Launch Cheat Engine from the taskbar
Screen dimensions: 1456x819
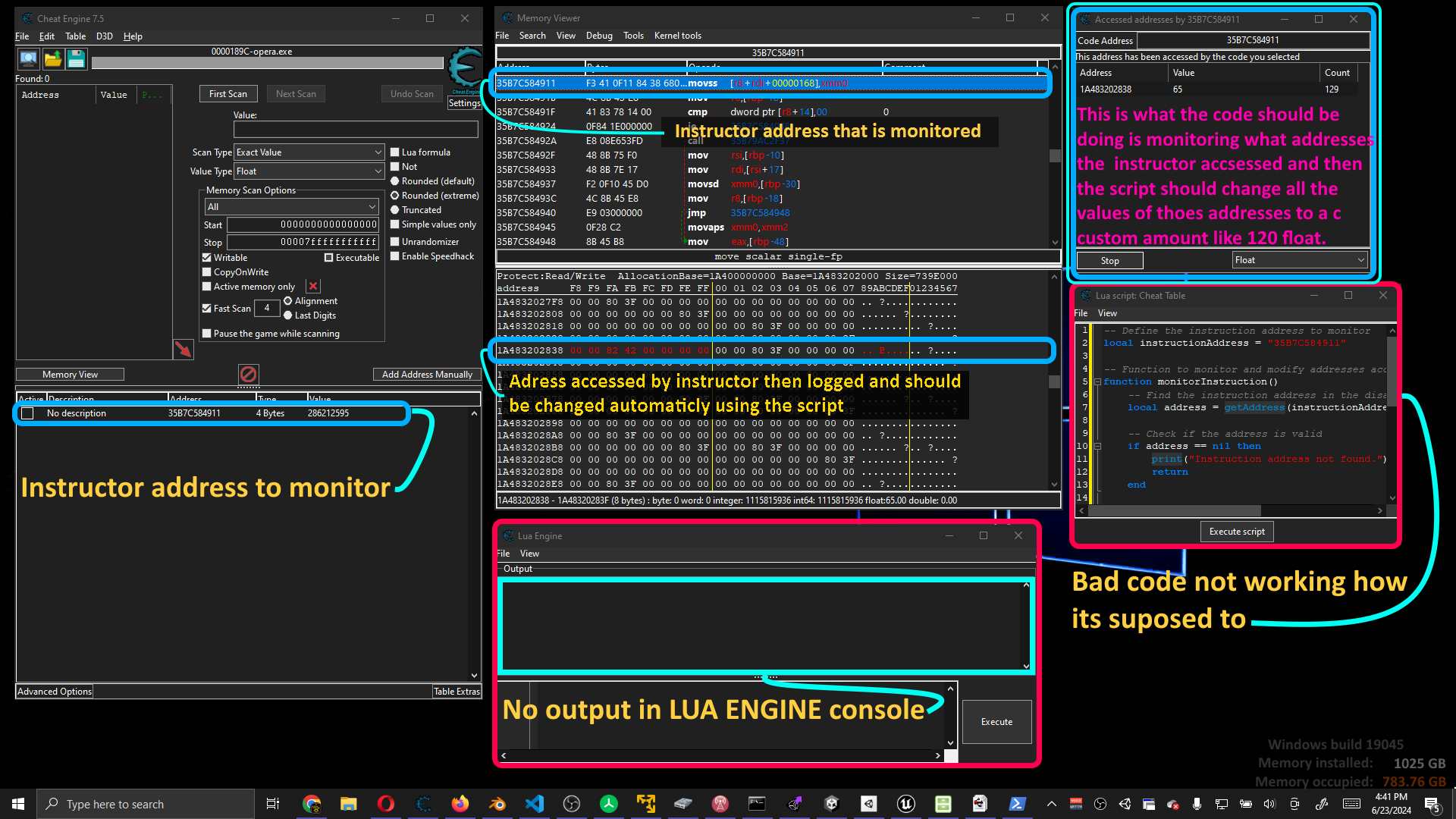[x=423, y=803]
